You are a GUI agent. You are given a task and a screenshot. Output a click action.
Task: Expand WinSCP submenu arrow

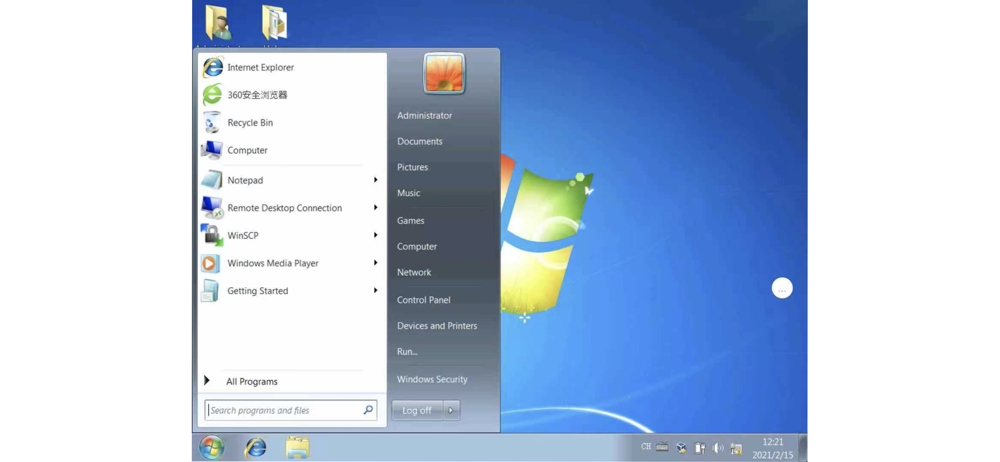(376, 235)
